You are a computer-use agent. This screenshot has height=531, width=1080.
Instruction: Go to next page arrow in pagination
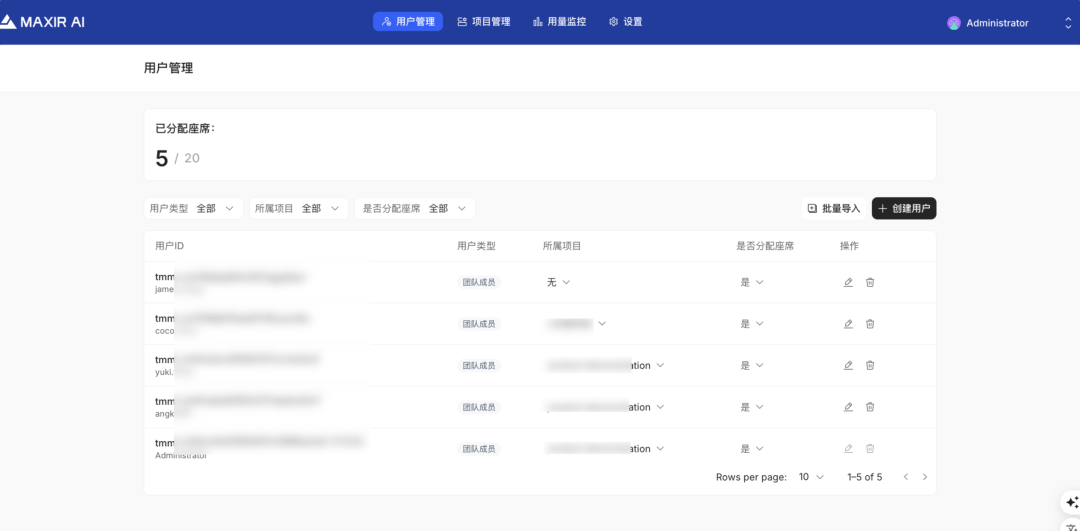click(x=925, y=477)
